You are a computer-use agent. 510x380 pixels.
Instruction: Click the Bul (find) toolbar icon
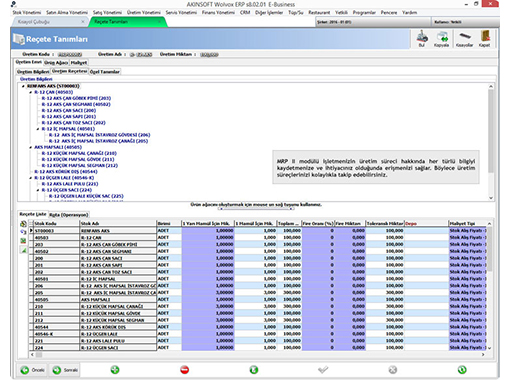pyautogui.click(x=422, y=37)
